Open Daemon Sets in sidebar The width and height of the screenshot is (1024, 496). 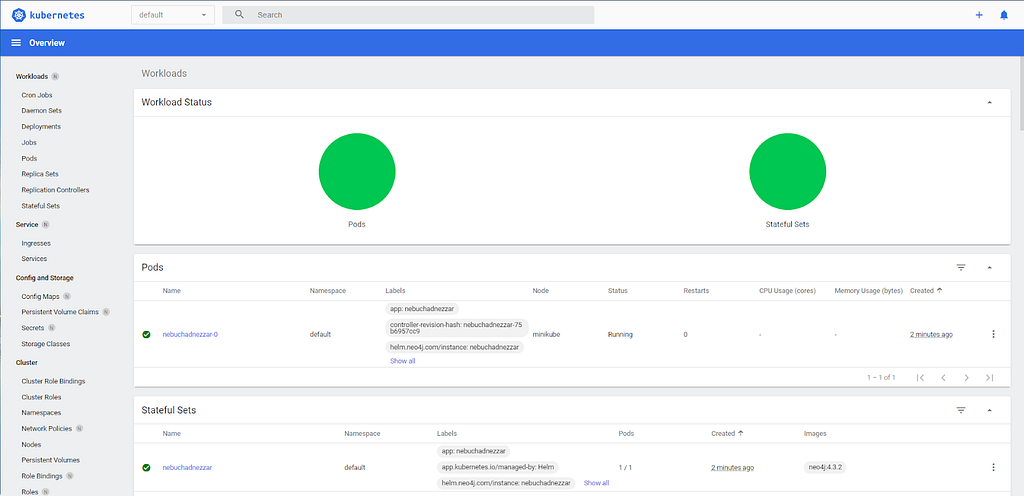coord(42,111)
